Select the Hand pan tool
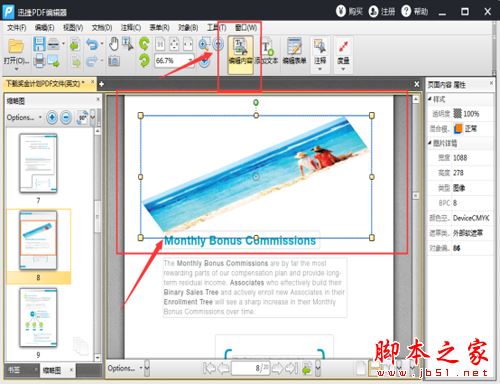500x384 pixels. coord(114,44)
